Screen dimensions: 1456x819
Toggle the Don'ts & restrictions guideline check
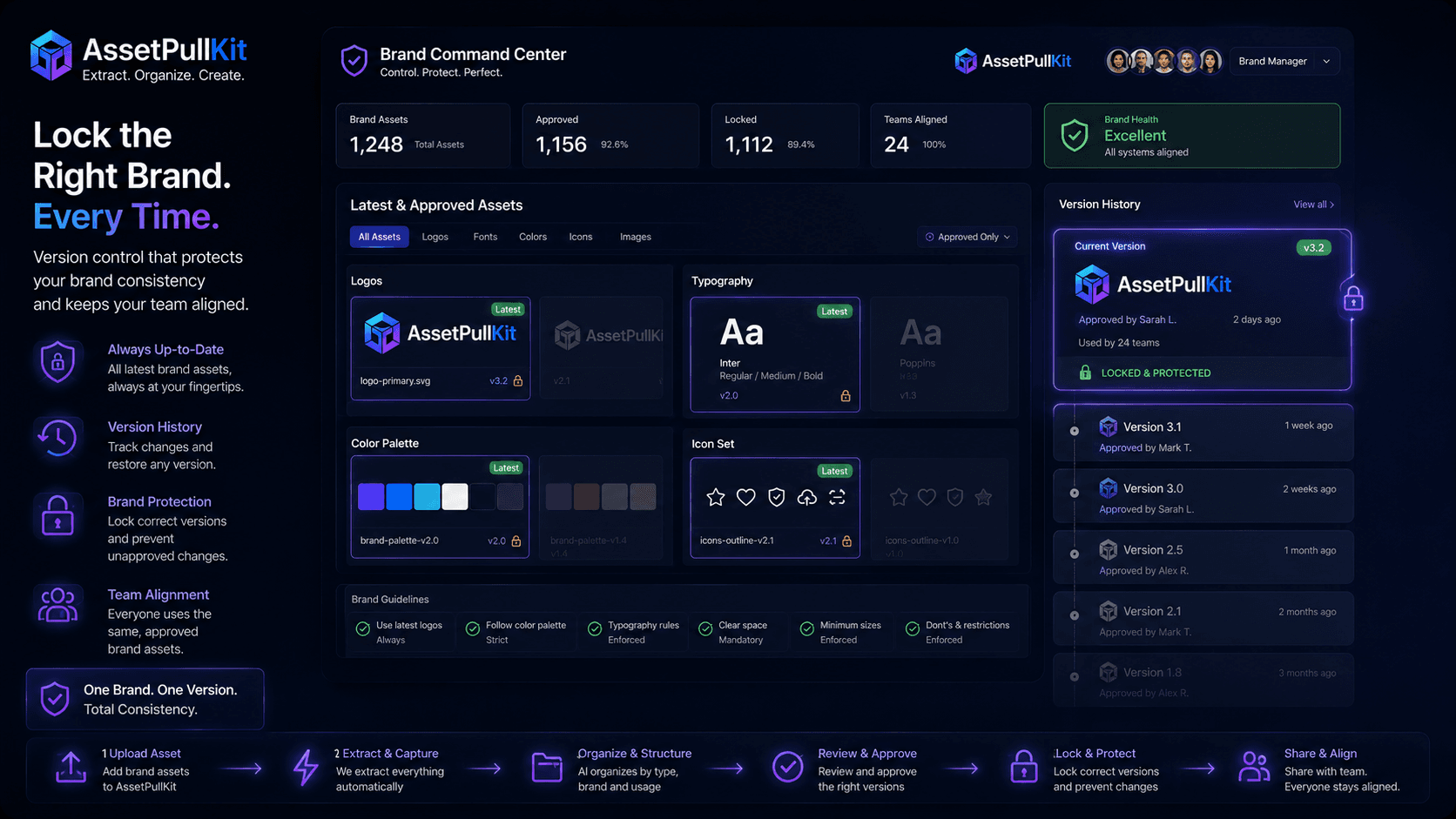point(913,629)
